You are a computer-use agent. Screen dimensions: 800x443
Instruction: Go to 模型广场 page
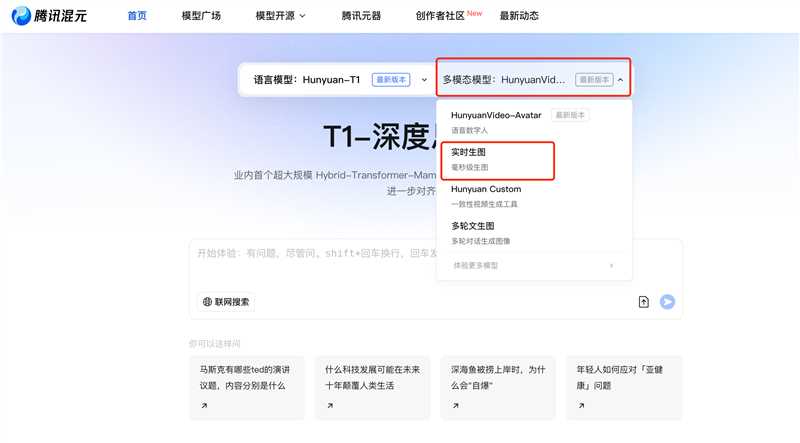pyautogui.click(x=201, y=16)
